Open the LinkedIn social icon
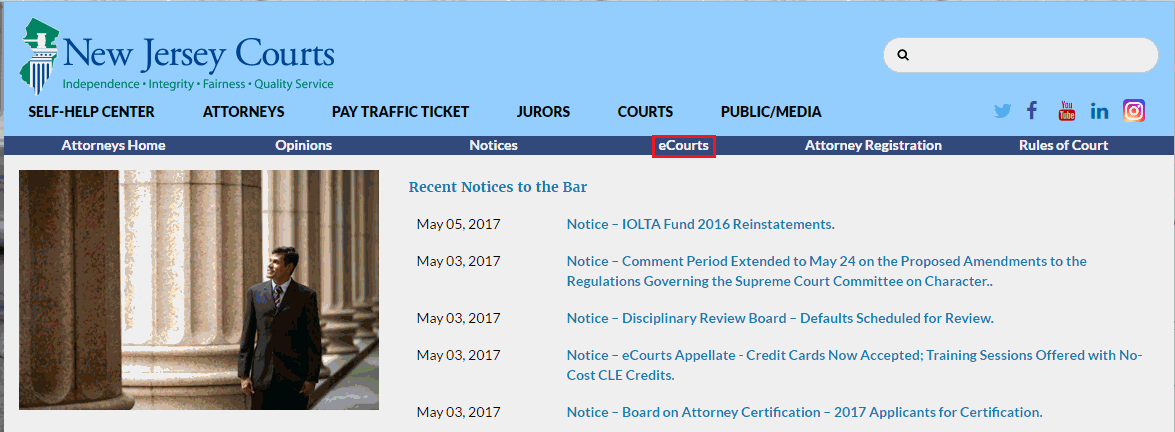The height and width of the screenshot is (432, 1175). tap(1099, 111)
